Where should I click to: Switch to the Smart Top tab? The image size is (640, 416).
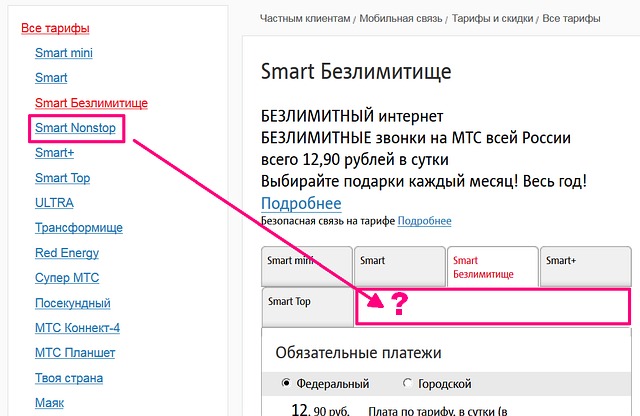pyautogui.click(x=307, y=307)
